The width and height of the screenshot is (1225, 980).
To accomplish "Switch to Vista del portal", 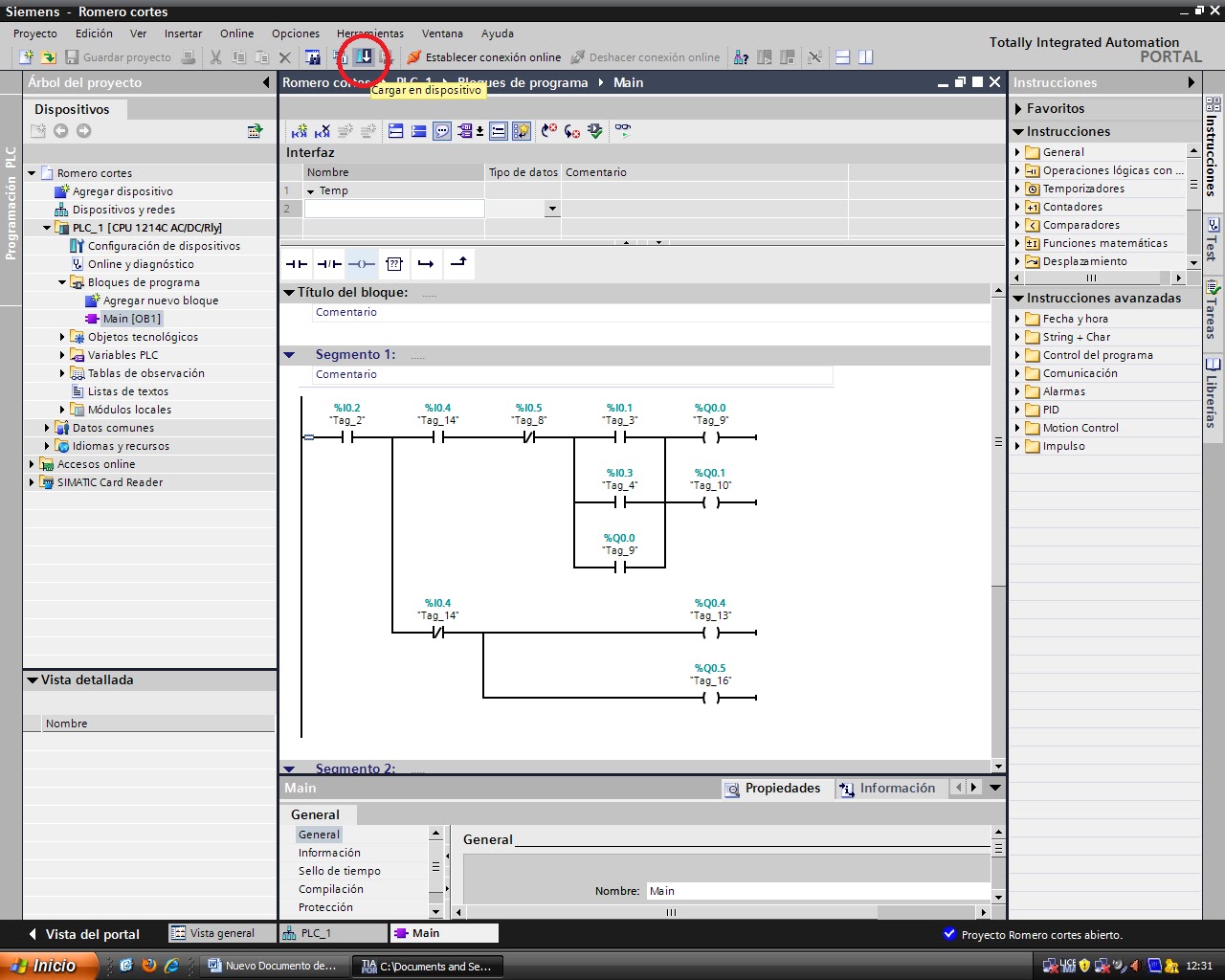I will tap(84, 934).
